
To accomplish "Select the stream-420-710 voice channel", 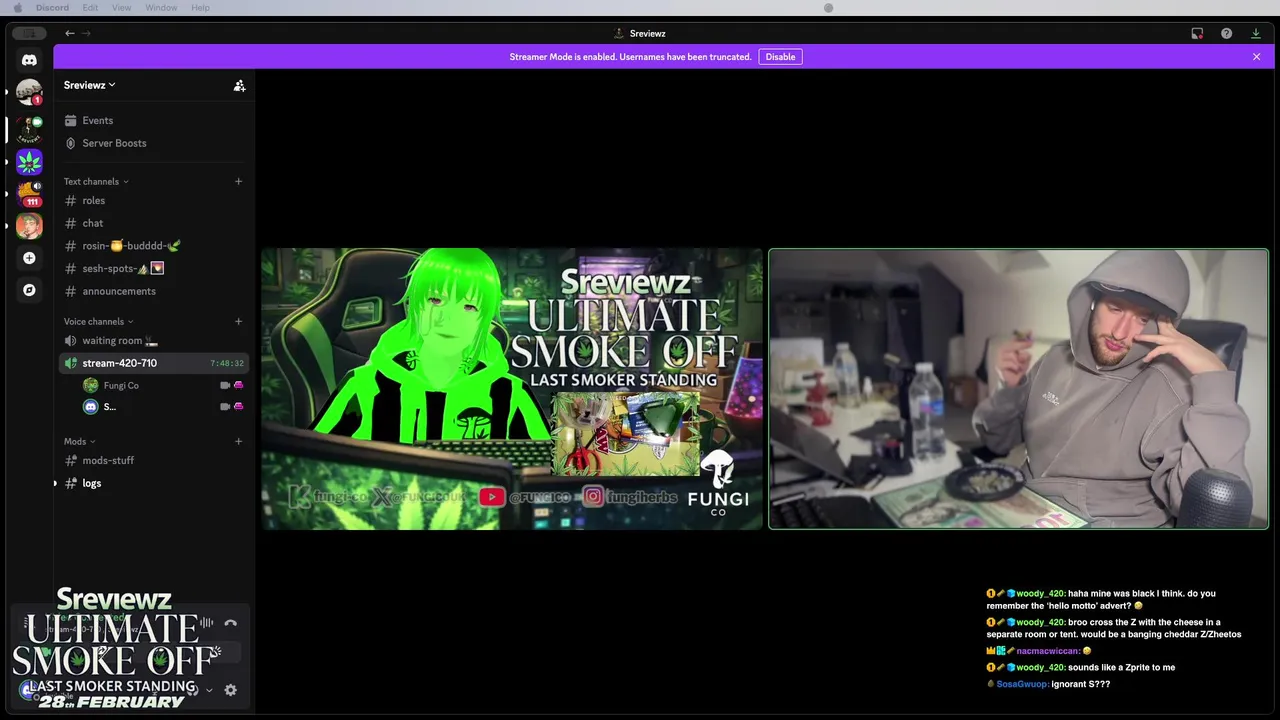I will (153, 363).
